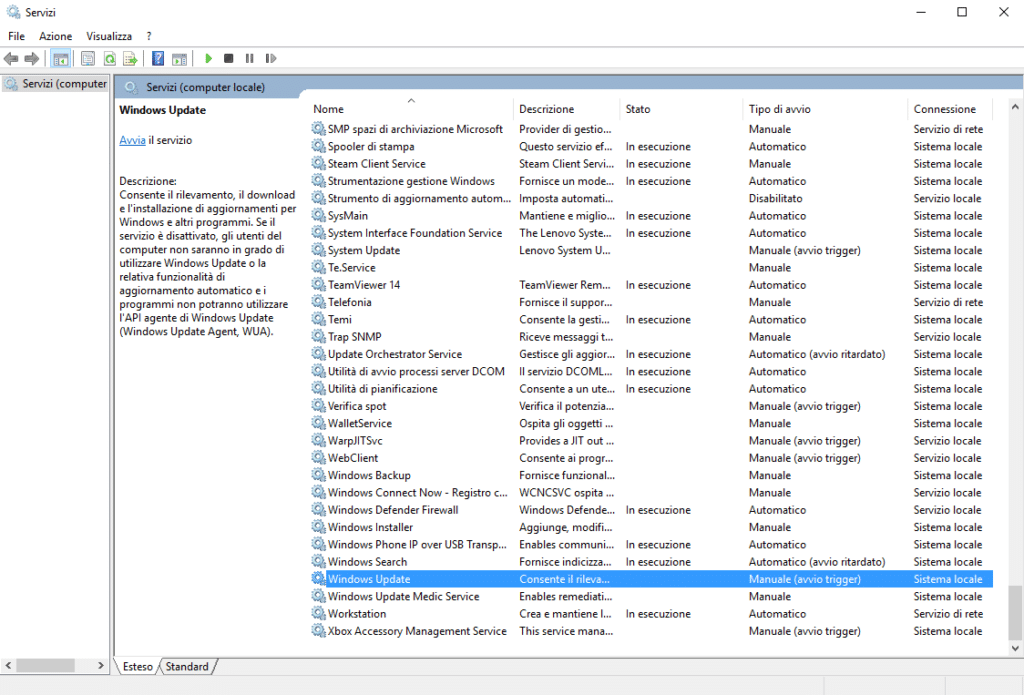Open the Visualizza menu
Viewport: 1024px width, 695px height.
tap(109, 36)
